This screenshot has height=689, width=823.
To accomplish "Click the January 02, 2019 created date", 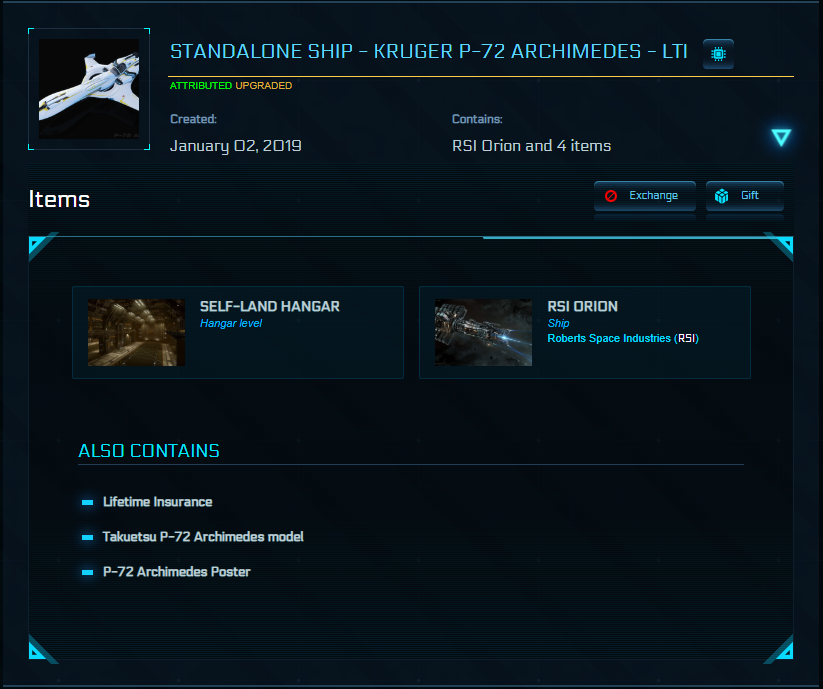I will pos(236,146).
